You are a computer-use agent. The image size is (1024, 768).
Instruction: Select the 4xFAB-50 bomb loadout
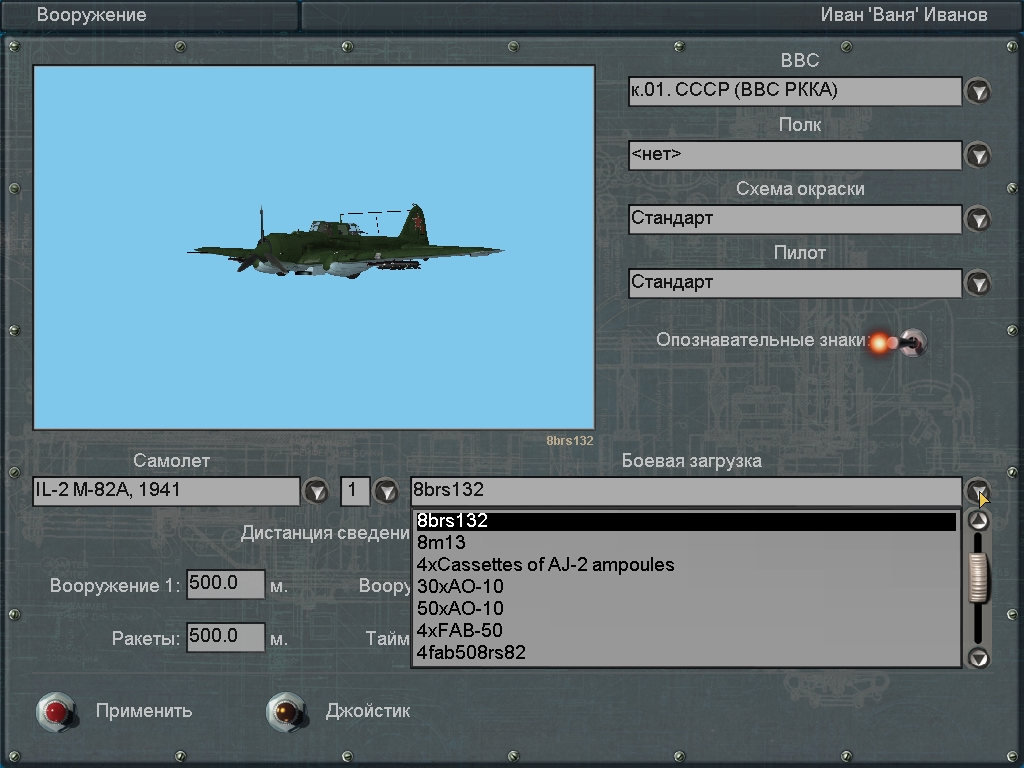(x=459, y=630)
